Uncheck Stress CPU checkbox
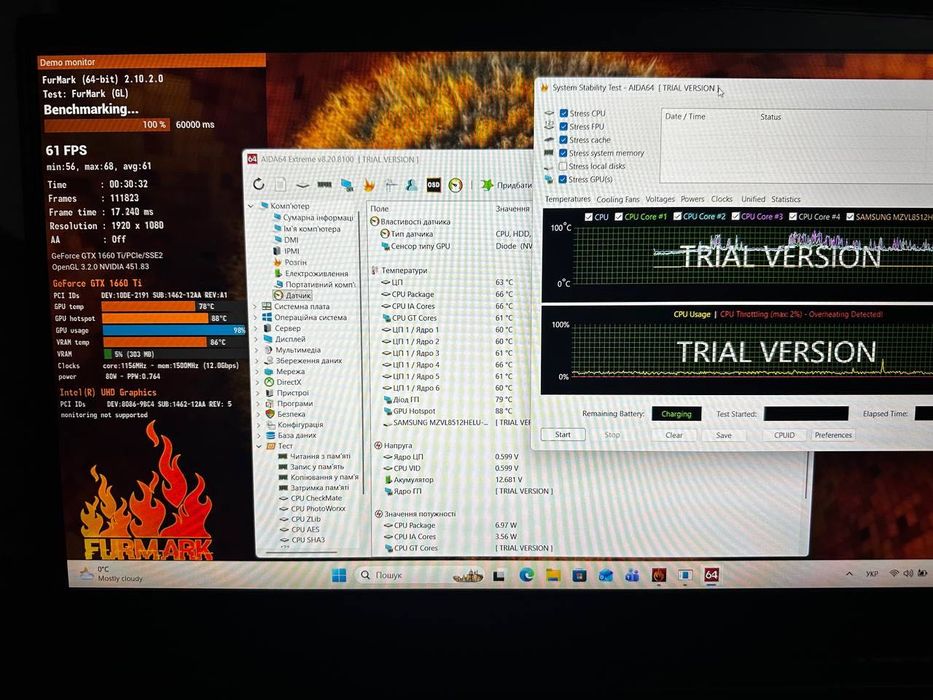The image size is (933, 700). coord(563,113)
